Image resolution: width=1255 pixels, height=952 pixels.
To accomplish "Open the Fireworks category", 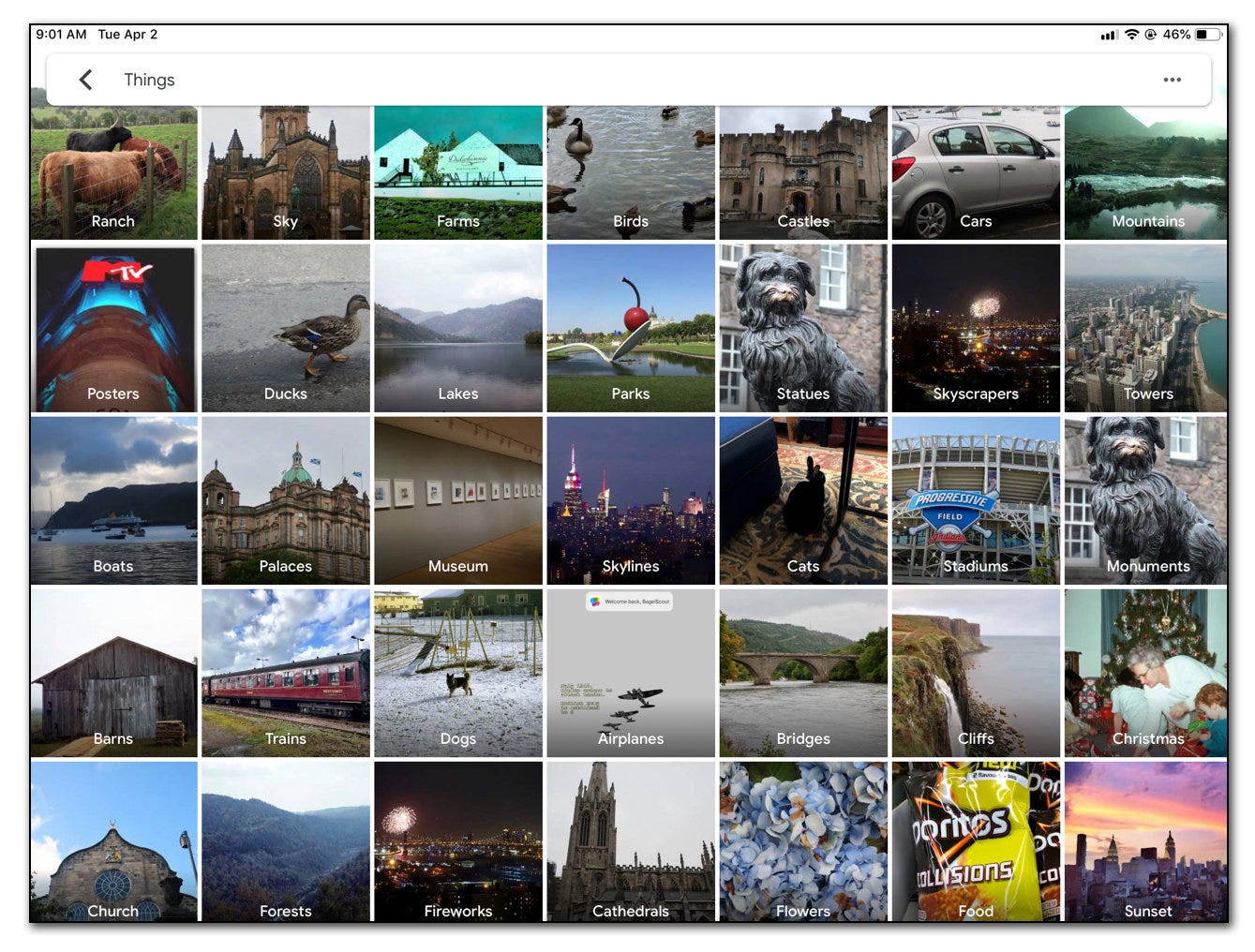I will (x=458, y=841).
